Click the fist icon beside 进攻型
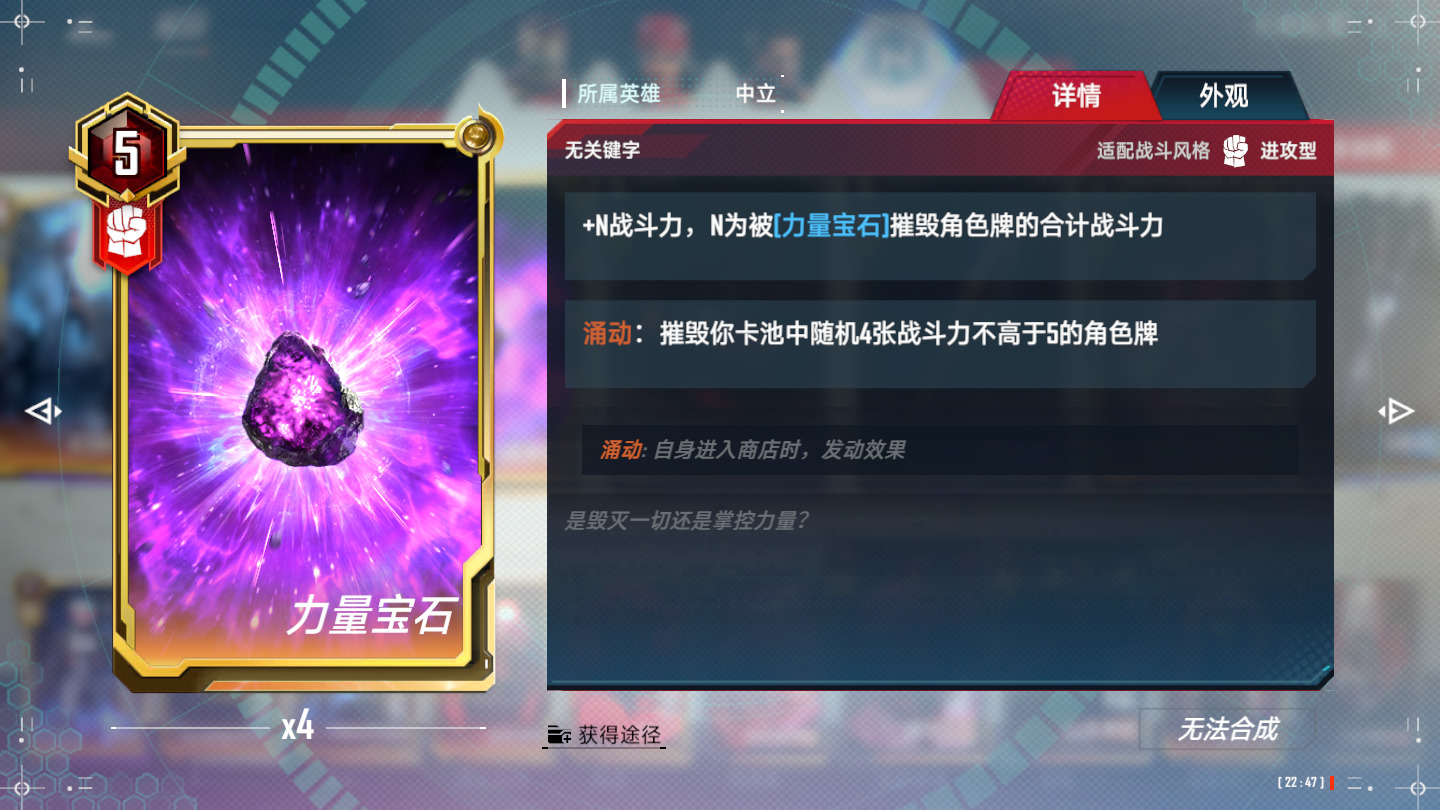 [x=1236, y=151]
